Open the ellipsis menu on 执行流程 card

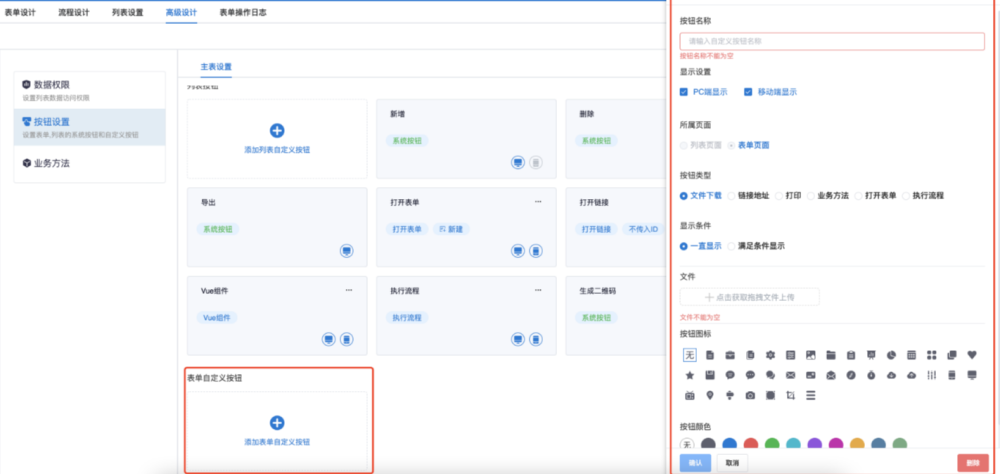point(538,290)
